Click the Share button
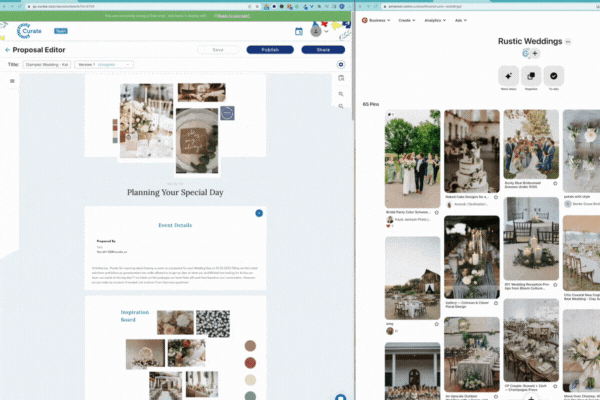Image resolution: width=600 pixels, height=400 pixels. (323, 49)
